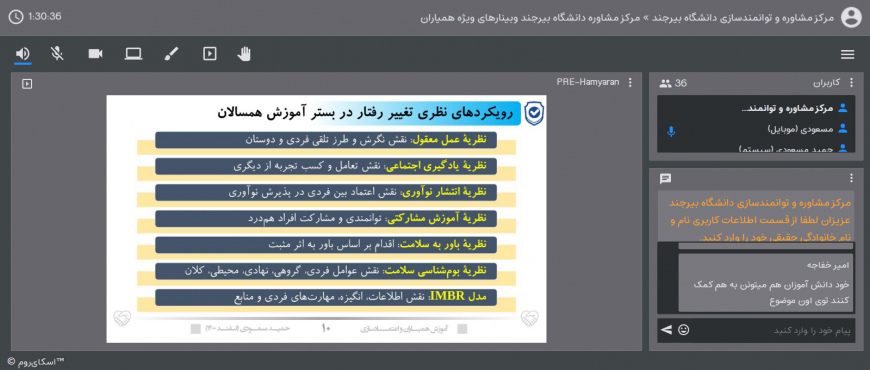Raise your hand in the session
The image size is (870, 370).
(244, 54)
